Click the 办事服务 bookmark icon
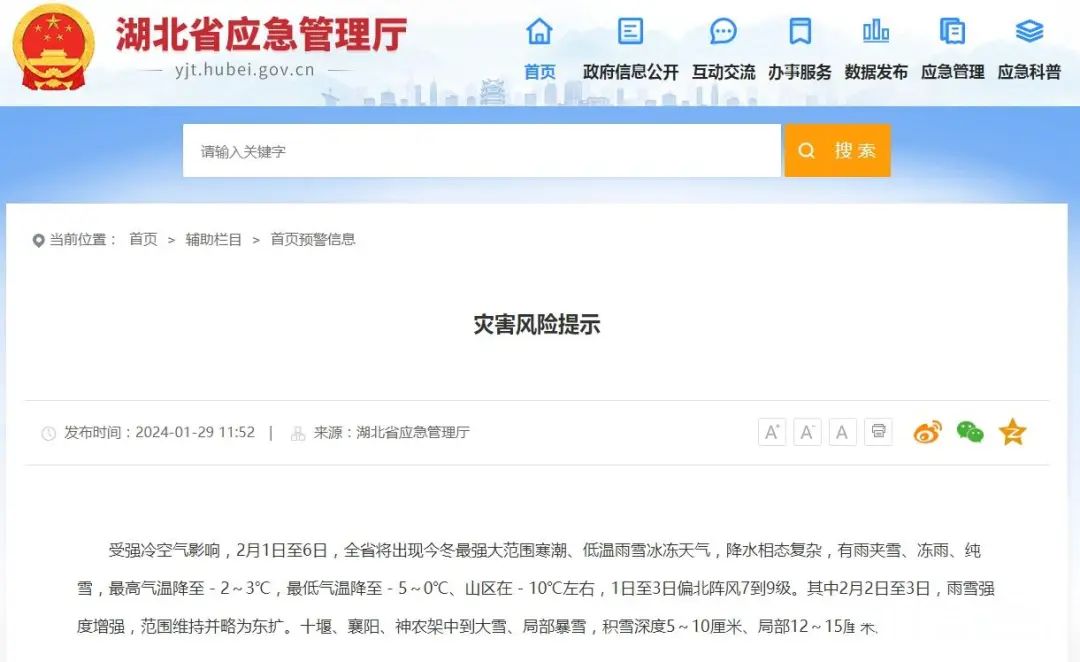The width and height of the screenshot is (1080, 662). point(799,32)
